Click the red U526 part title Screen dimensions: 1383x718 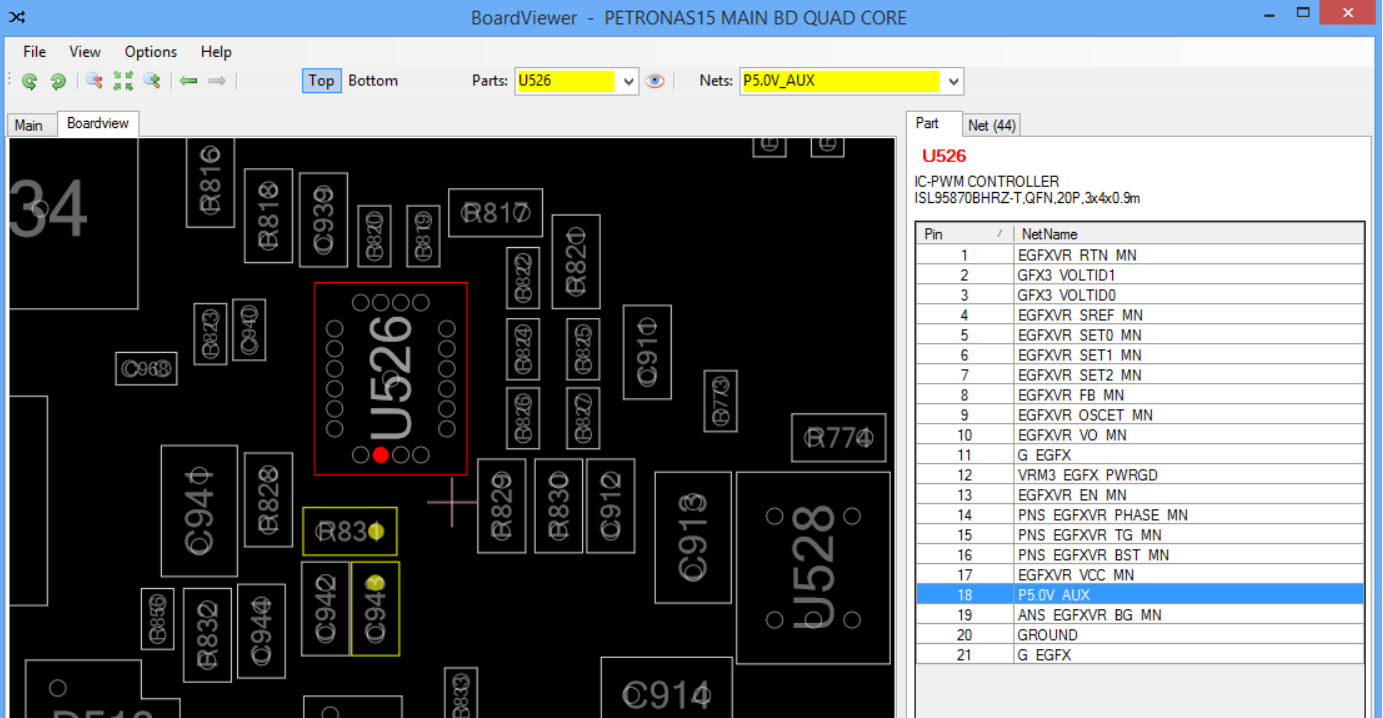944,156
